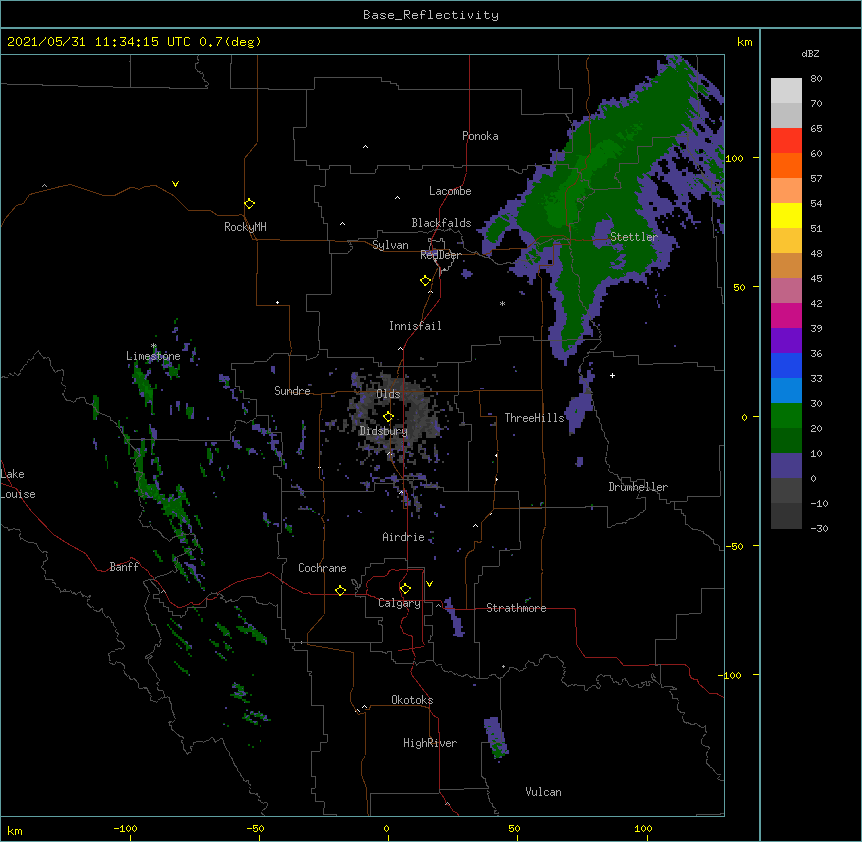Click the Didsbury city label
The width and height of the screenshot is (862, 842).
(384, 431)
